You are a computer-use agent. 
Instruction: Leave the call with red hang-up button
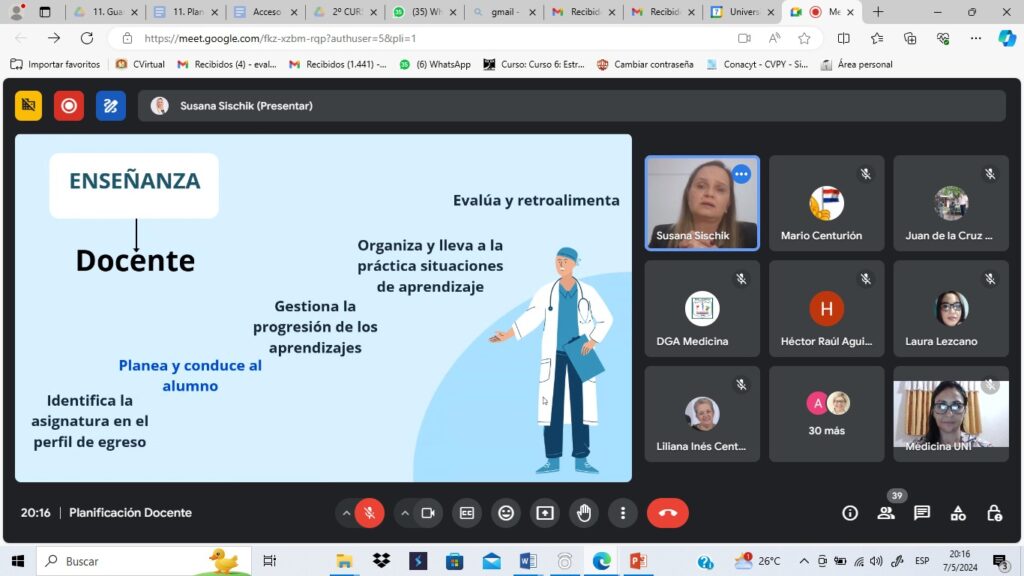[668, 513]
